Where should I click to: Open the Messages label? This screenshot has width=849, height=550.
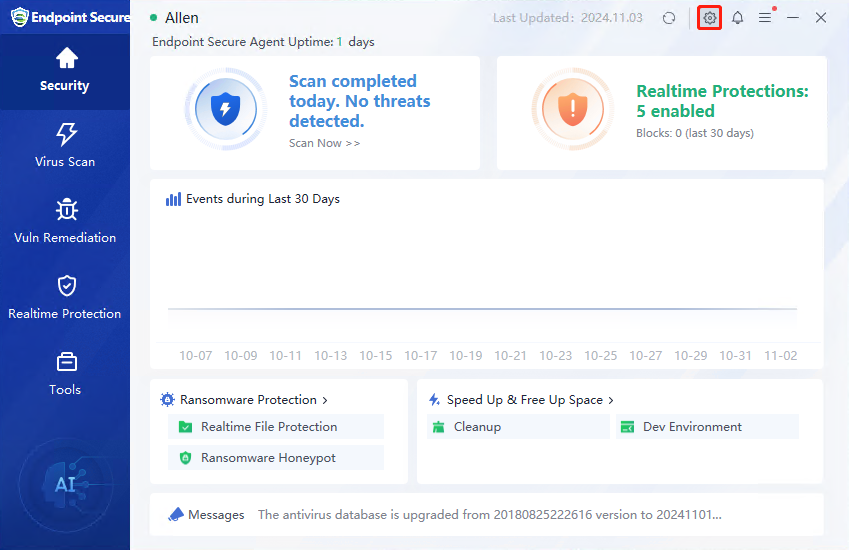tap(216, 515)
